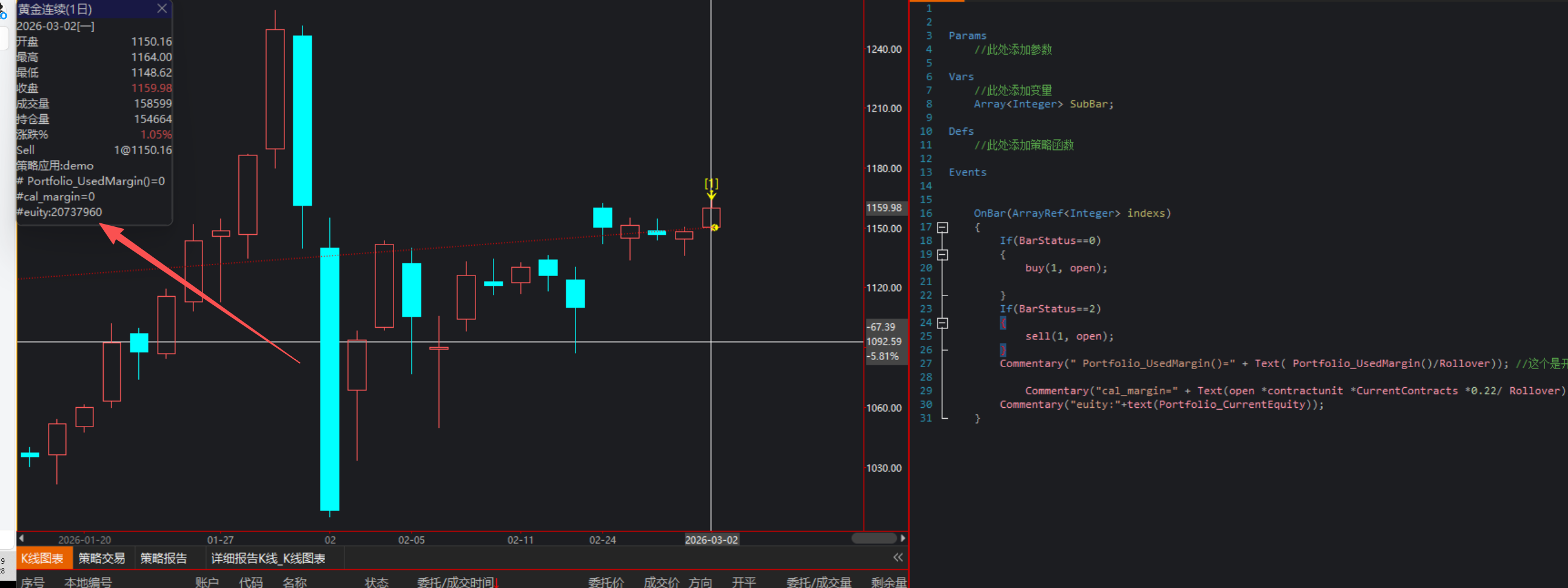Click the 状态 column header
Image resolution: width=1568 pixels, height=588 pixels.
(x=376, y=583)
